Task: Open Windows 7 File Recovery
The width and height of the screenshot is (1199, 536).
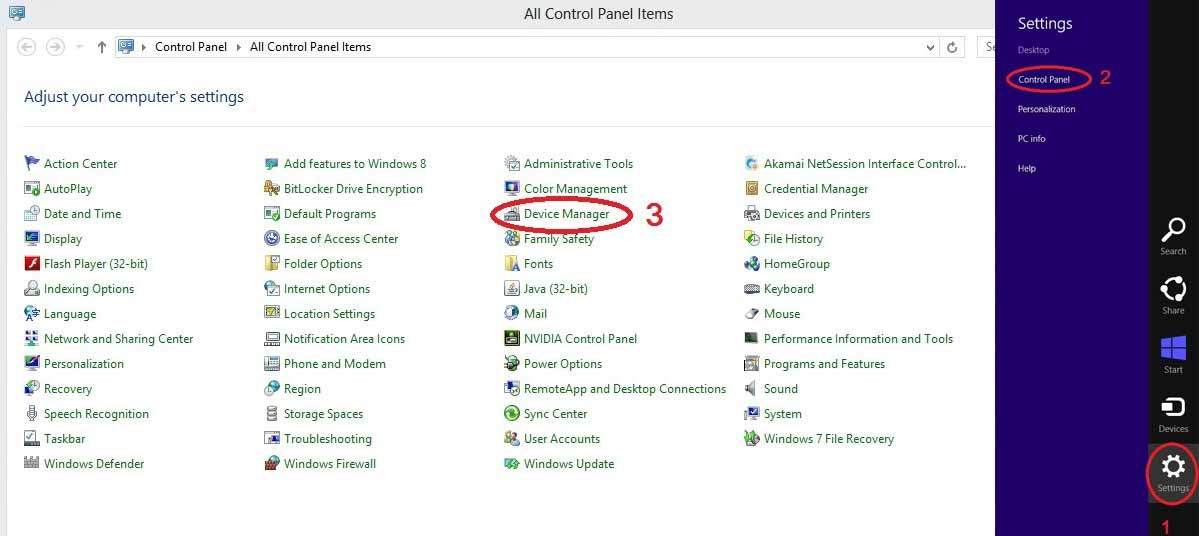Action: tap(828, 439)
